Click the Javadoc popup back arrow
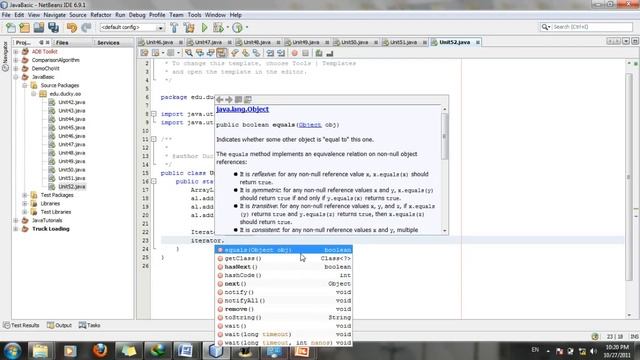 click(220, 100)
